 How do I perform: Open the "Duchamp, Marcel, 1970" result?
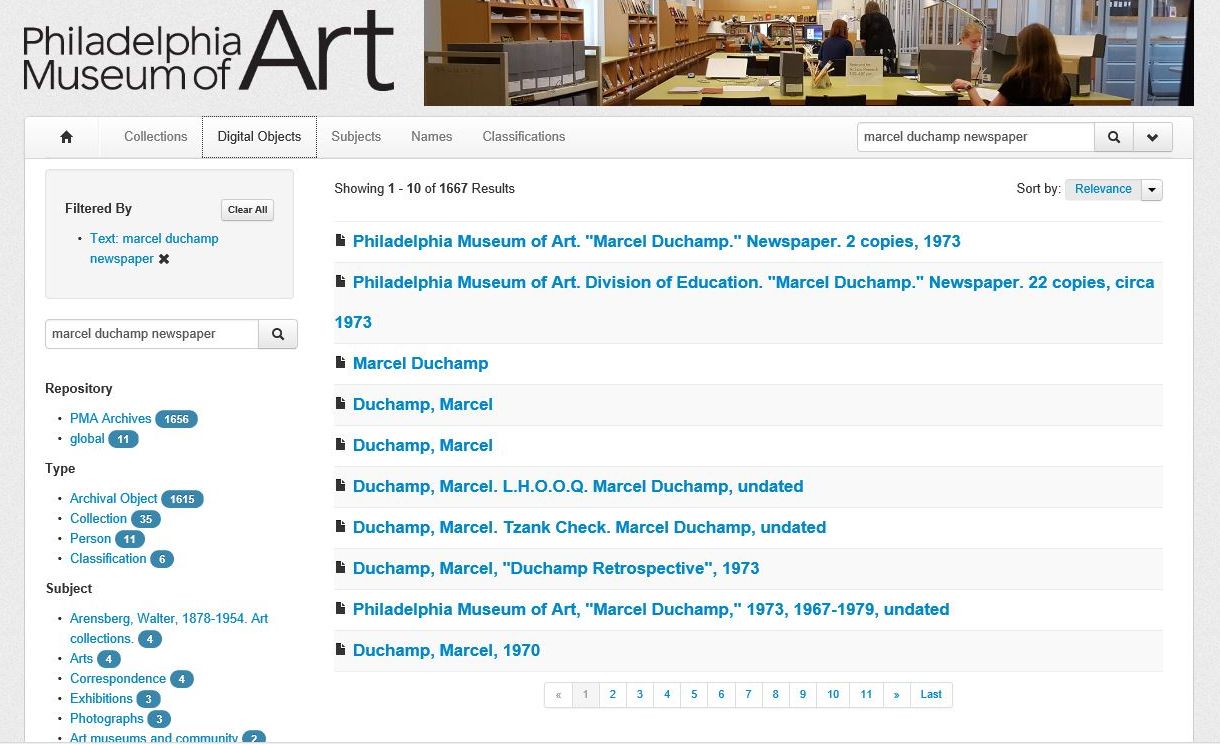[446, 651]
